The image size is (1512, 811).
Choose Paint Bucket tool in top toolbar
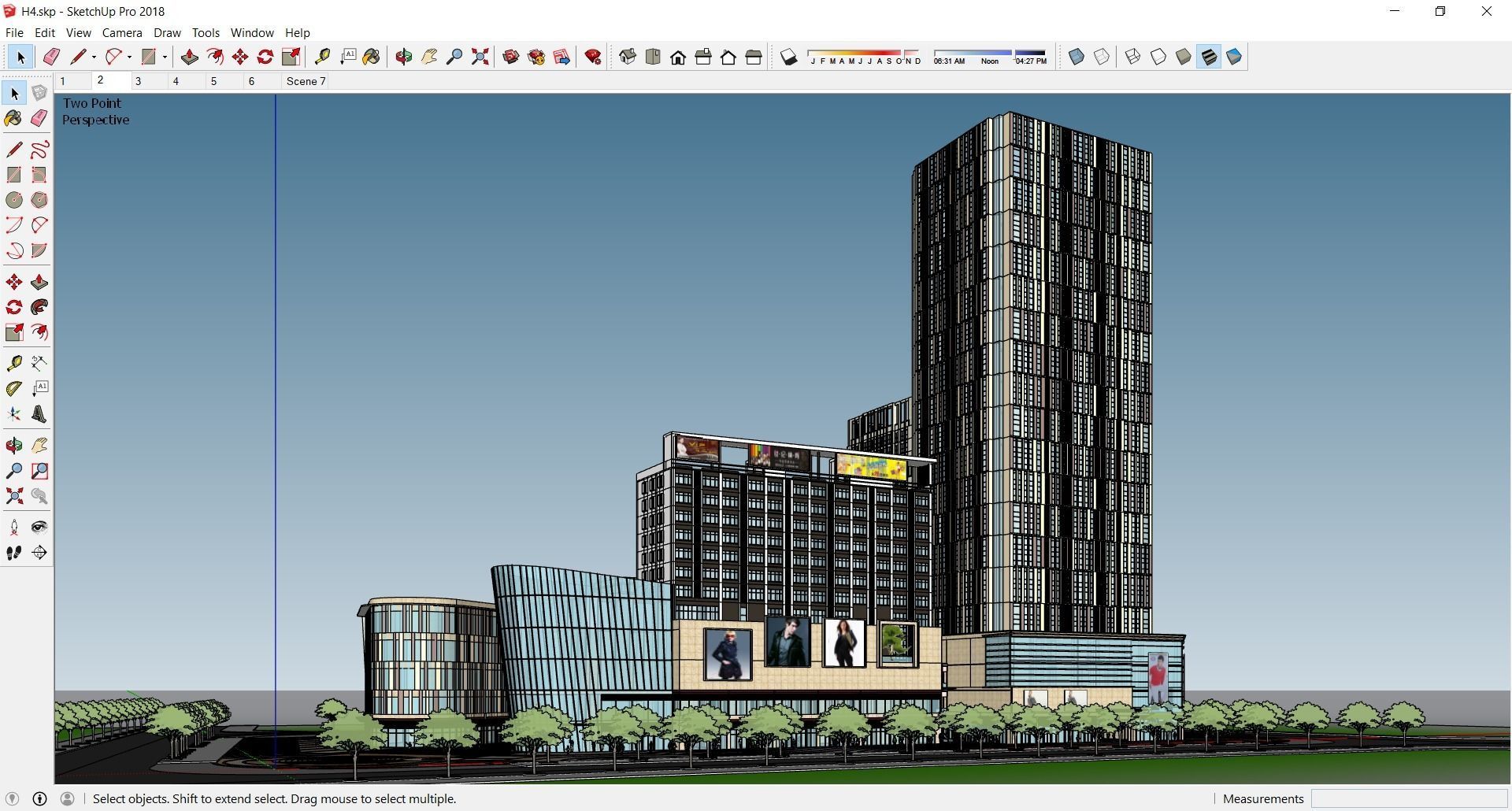click(372, 57)
